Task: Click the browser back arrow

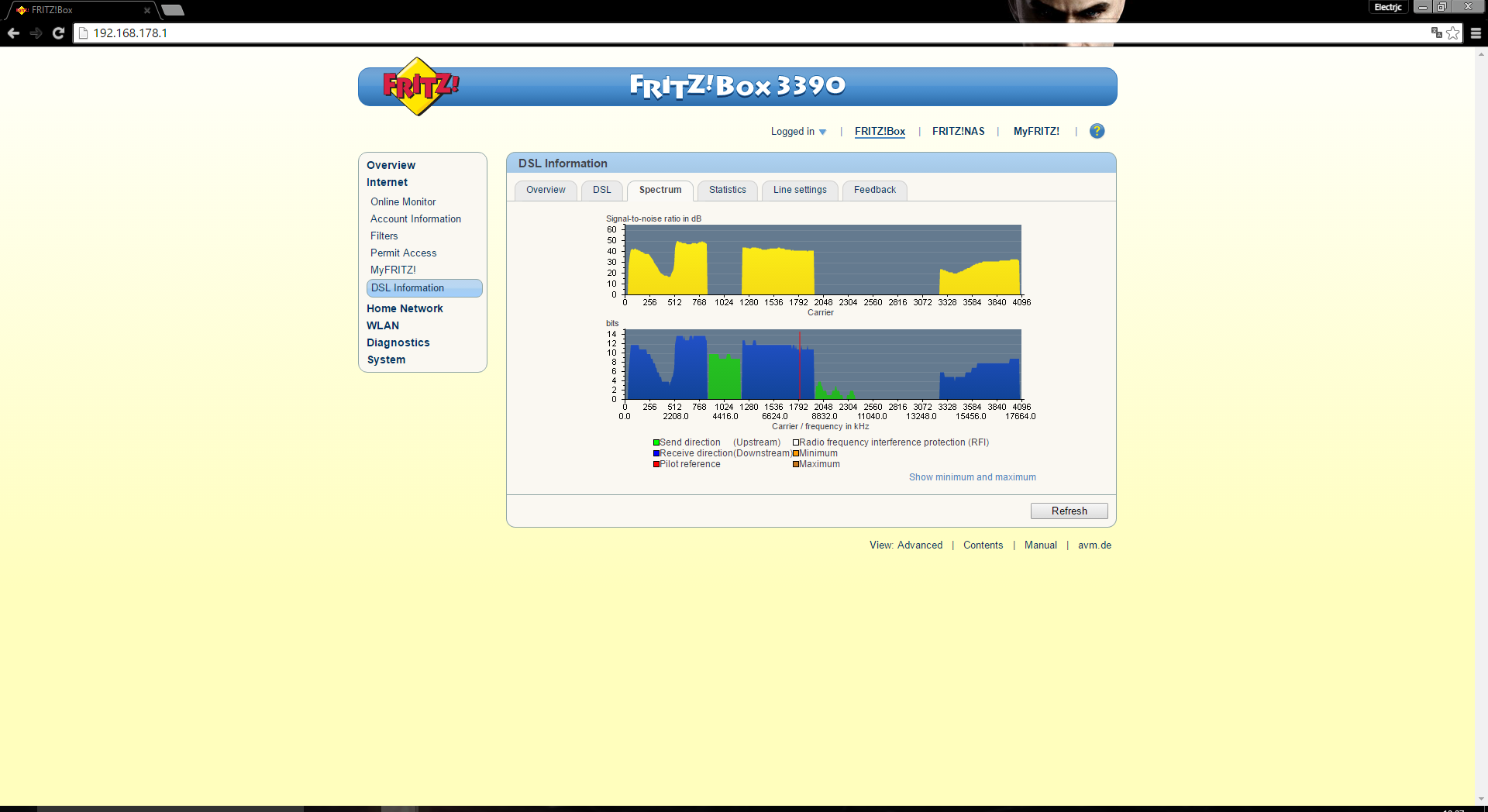Action: tap(13, 33)
